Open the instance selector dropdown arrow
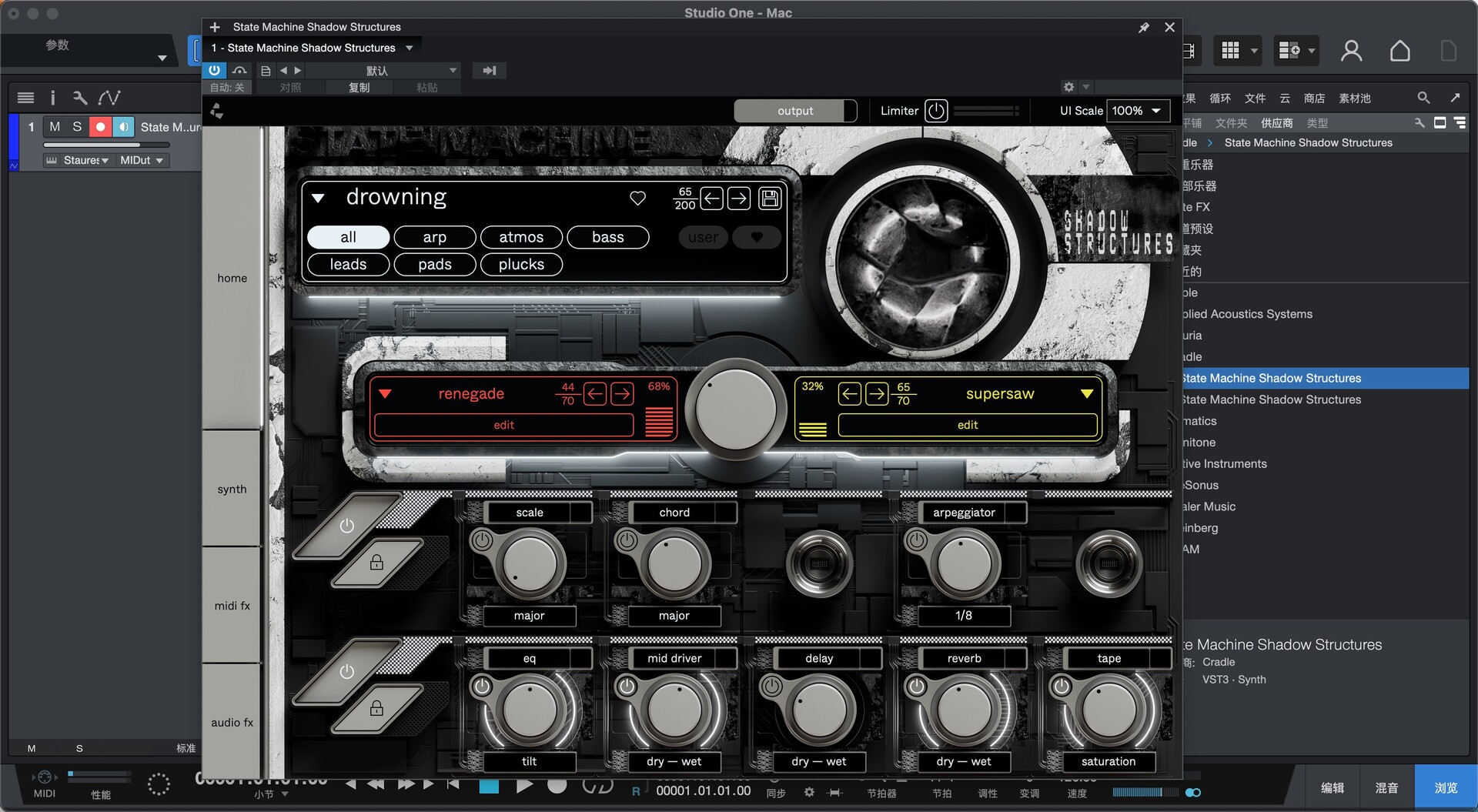Screen dimensions: 1478x812 coord(410,48)
